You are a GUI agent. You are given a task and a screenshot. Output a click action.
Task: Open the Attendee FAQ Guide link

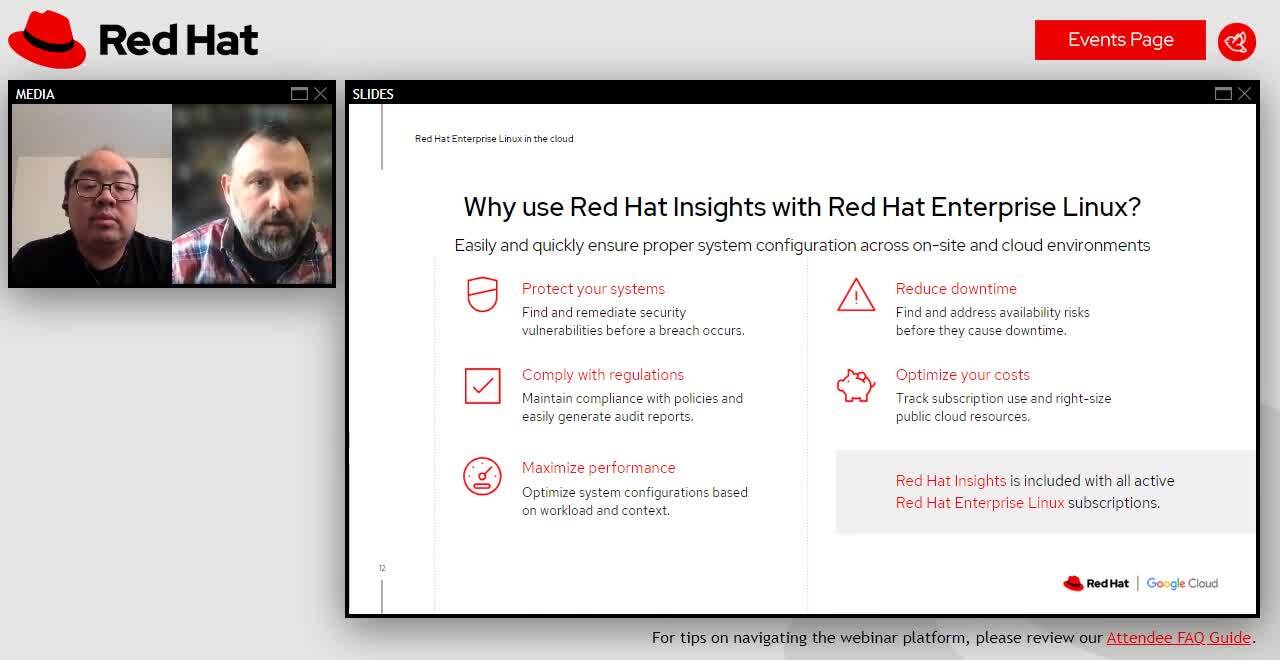point(1178,637)
